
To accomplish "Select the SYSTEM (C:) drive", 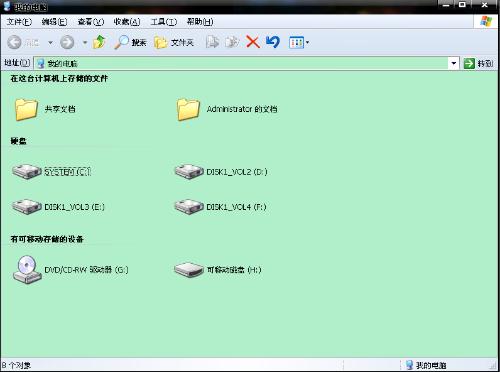I will click(x=51, y=171).
